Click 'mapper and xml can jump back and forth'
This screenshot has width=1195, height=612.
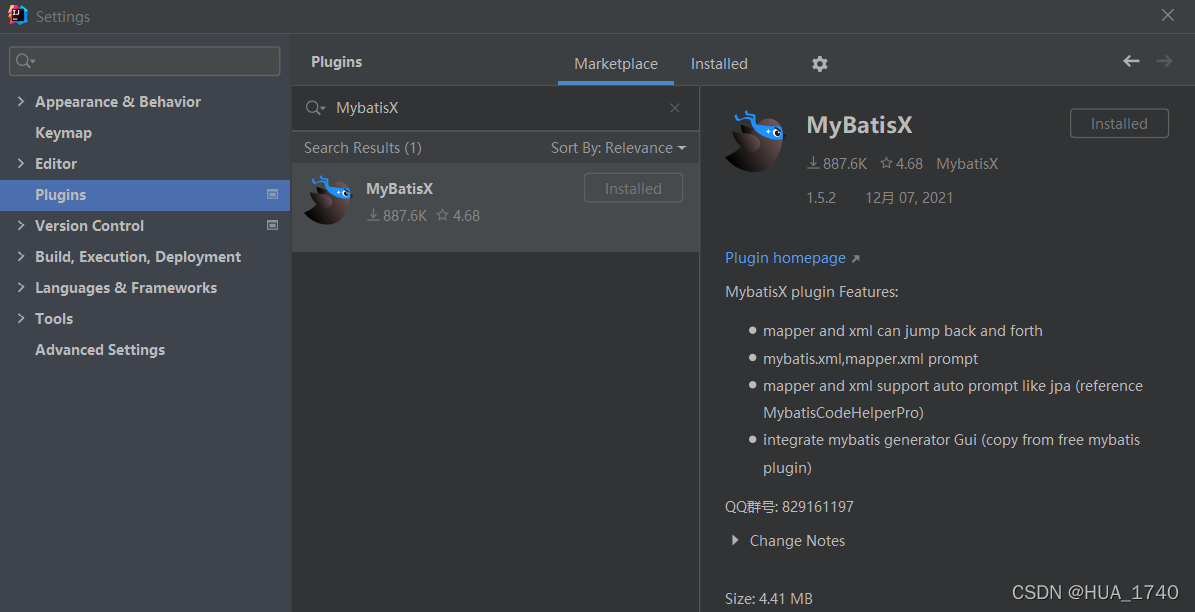point(902,332)
